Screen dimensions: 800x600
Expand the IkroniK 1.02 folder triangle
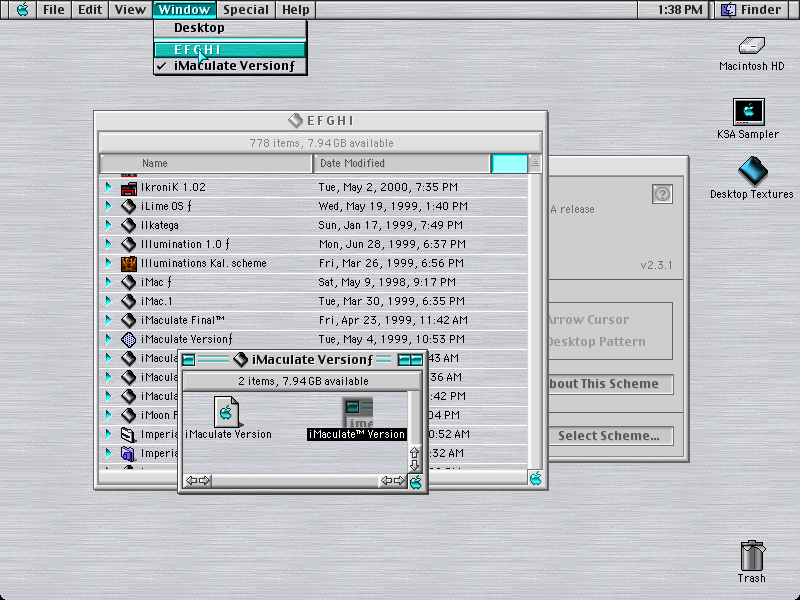pyautogui.click(x=108, y=187)
